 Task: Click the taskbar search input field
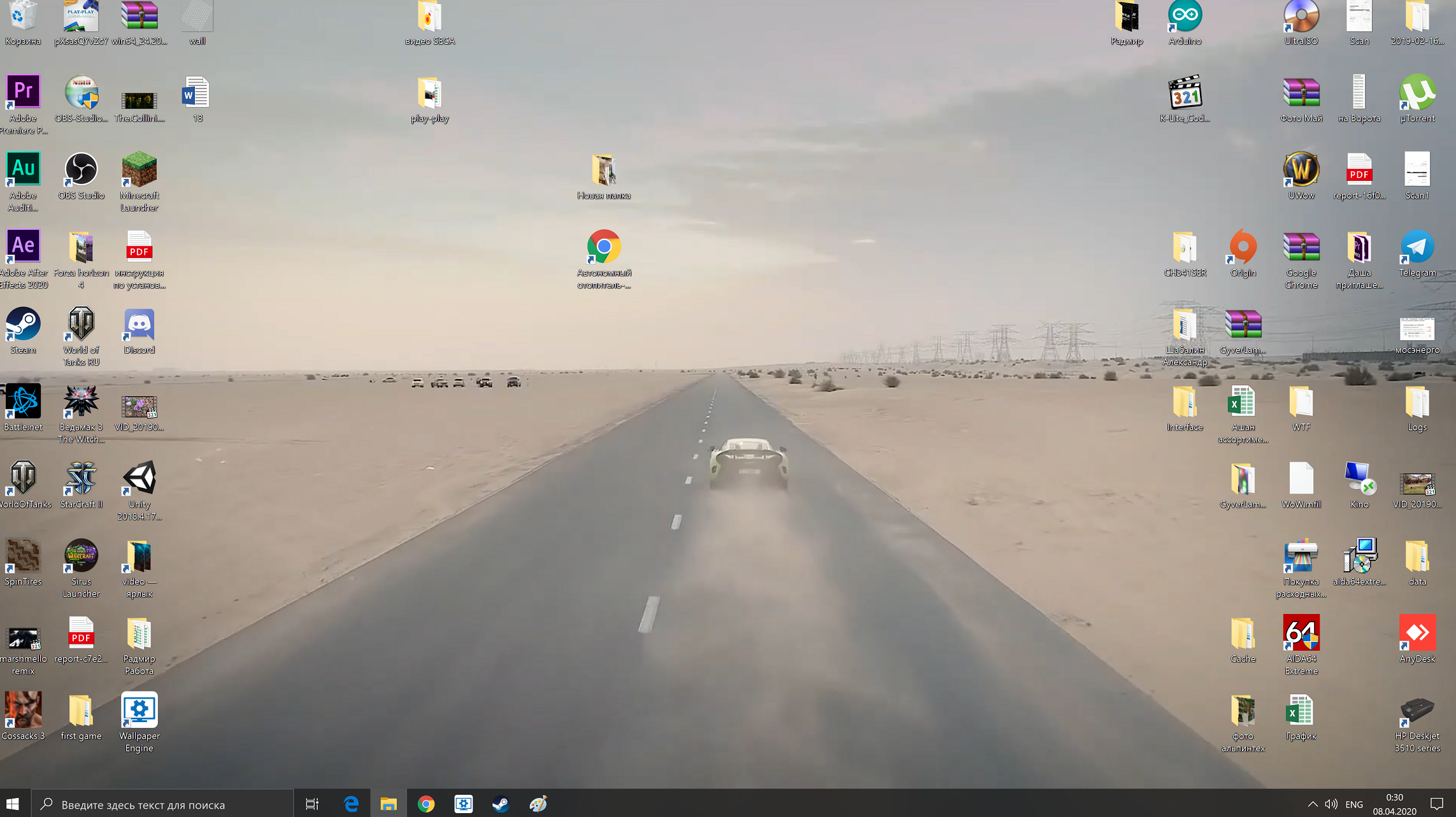pos(162,804)
